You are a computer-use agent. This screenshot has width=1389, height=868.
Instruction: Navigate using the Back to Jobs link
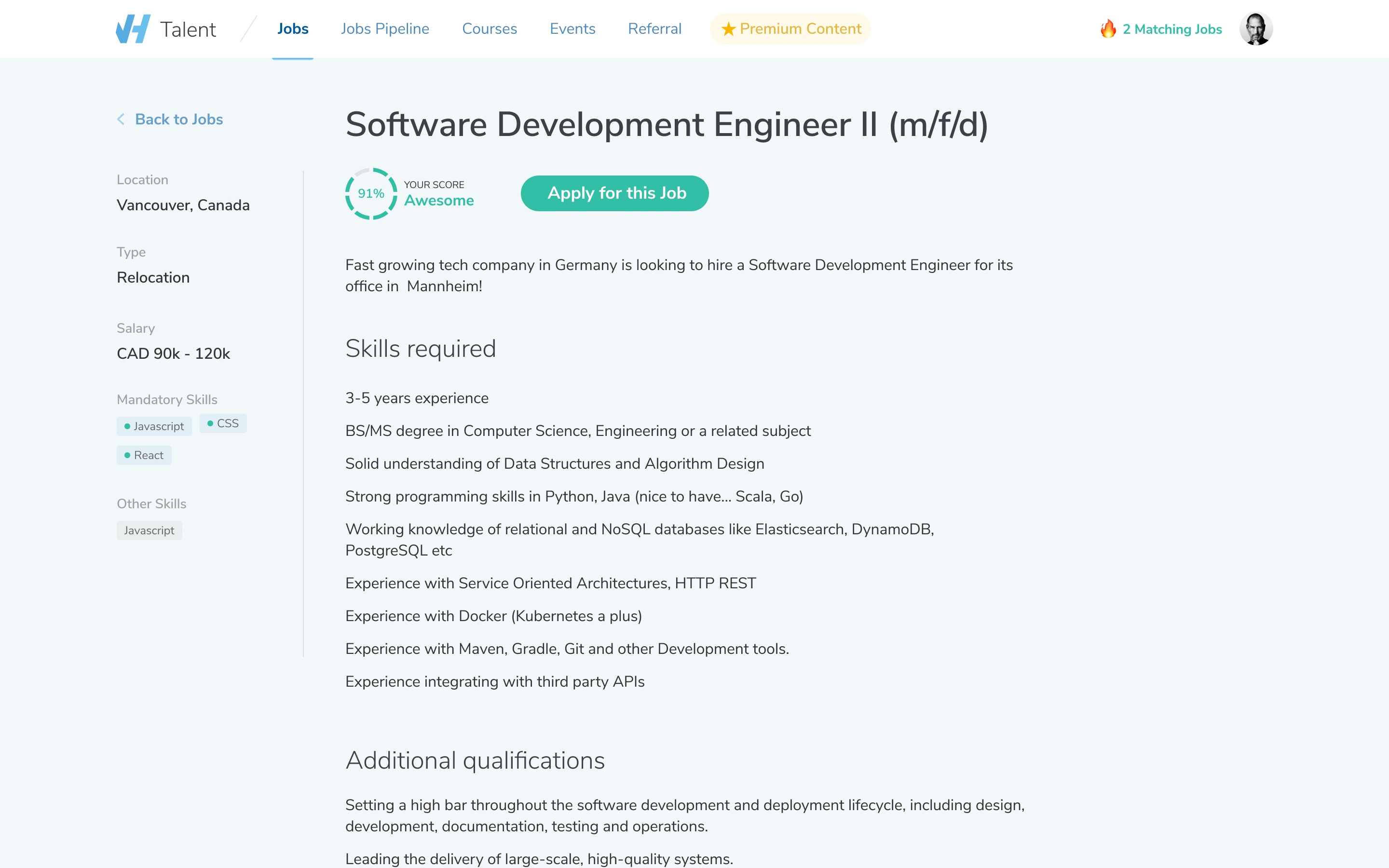coord(178,119)
